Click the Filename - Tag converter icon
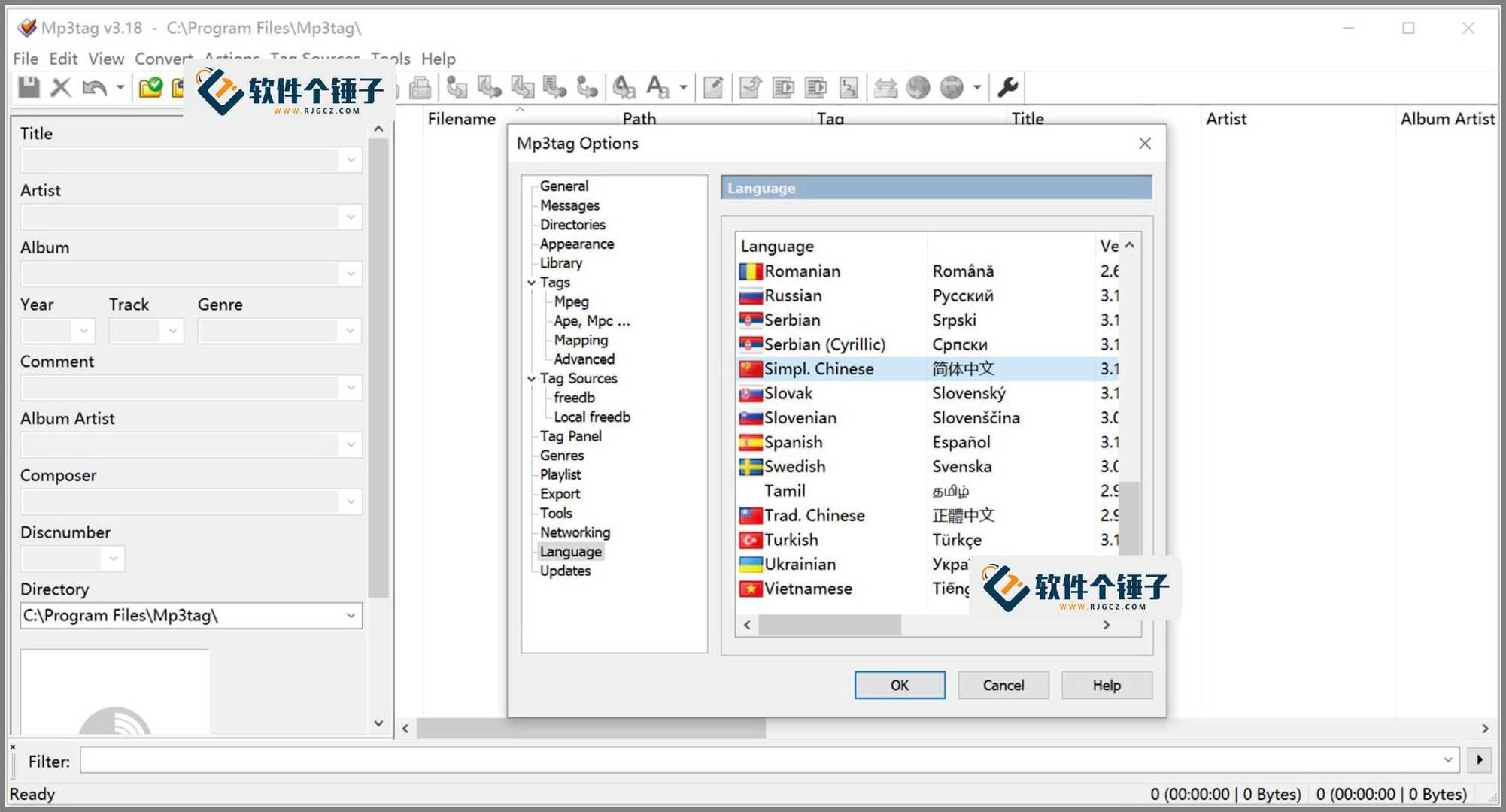 [x=489, y=87]
